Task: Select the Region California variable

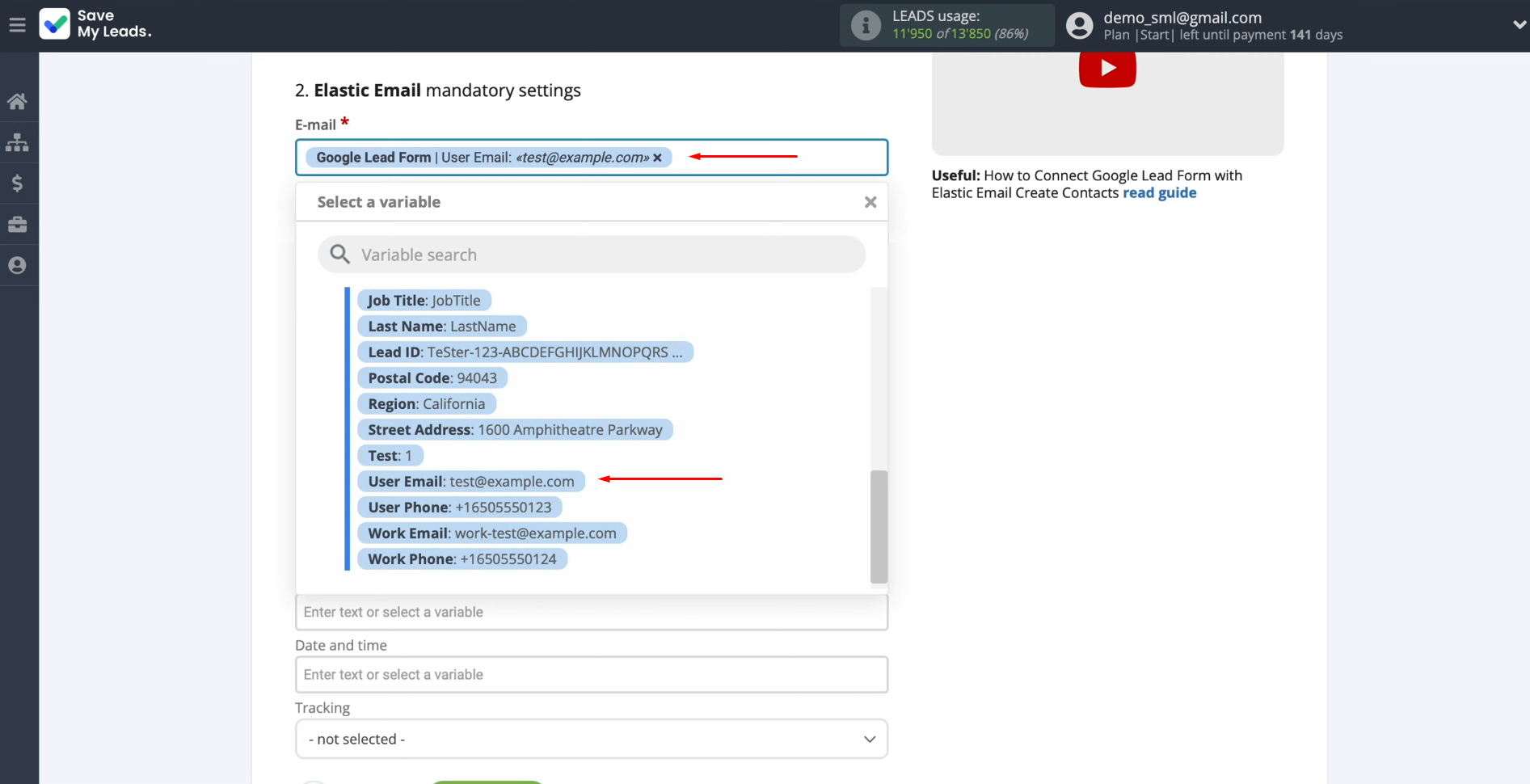Action: click(427, 404)
